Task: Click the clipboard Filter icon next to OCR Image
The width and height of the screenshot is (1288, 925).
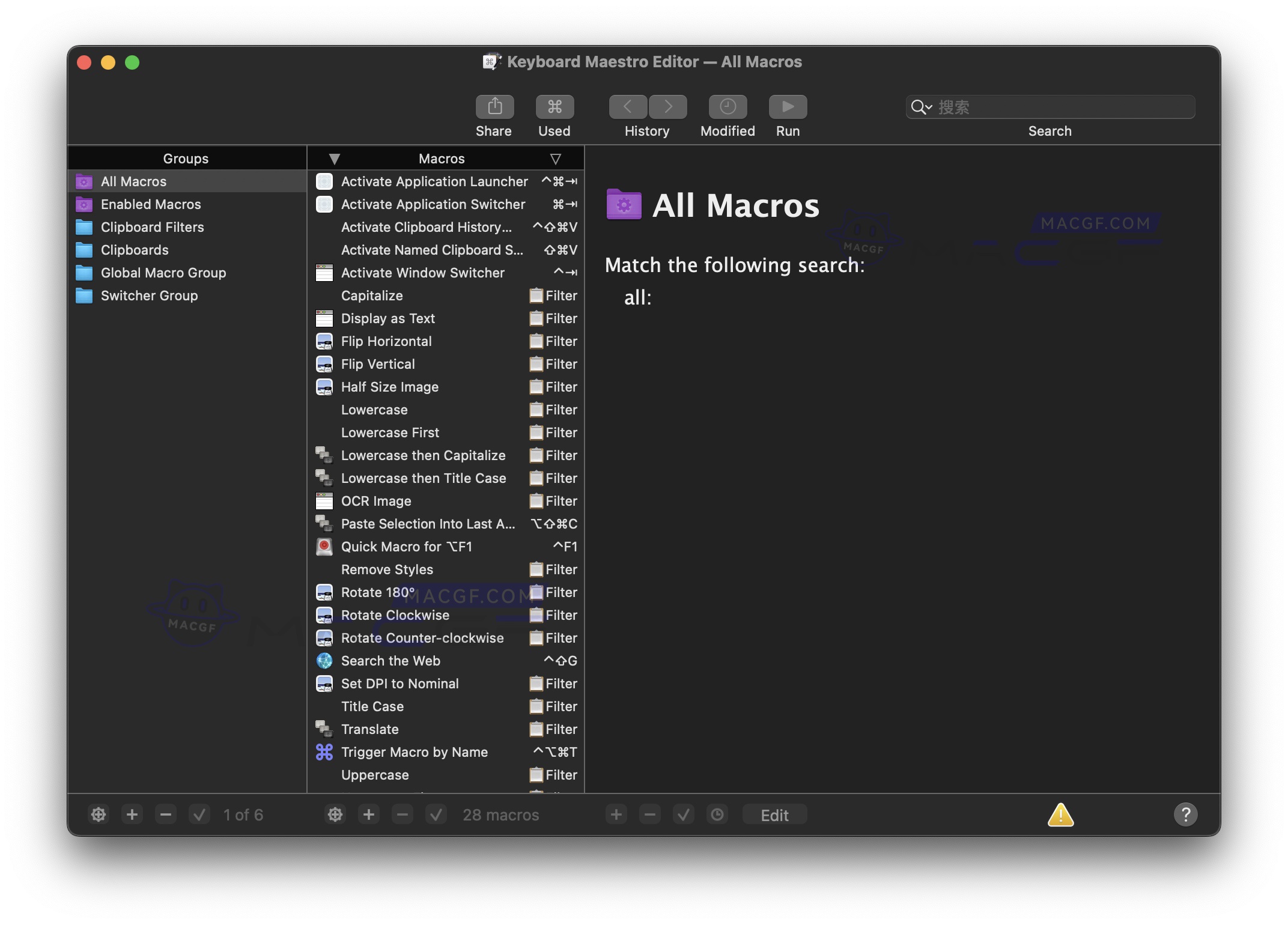Action: (536, 501)
